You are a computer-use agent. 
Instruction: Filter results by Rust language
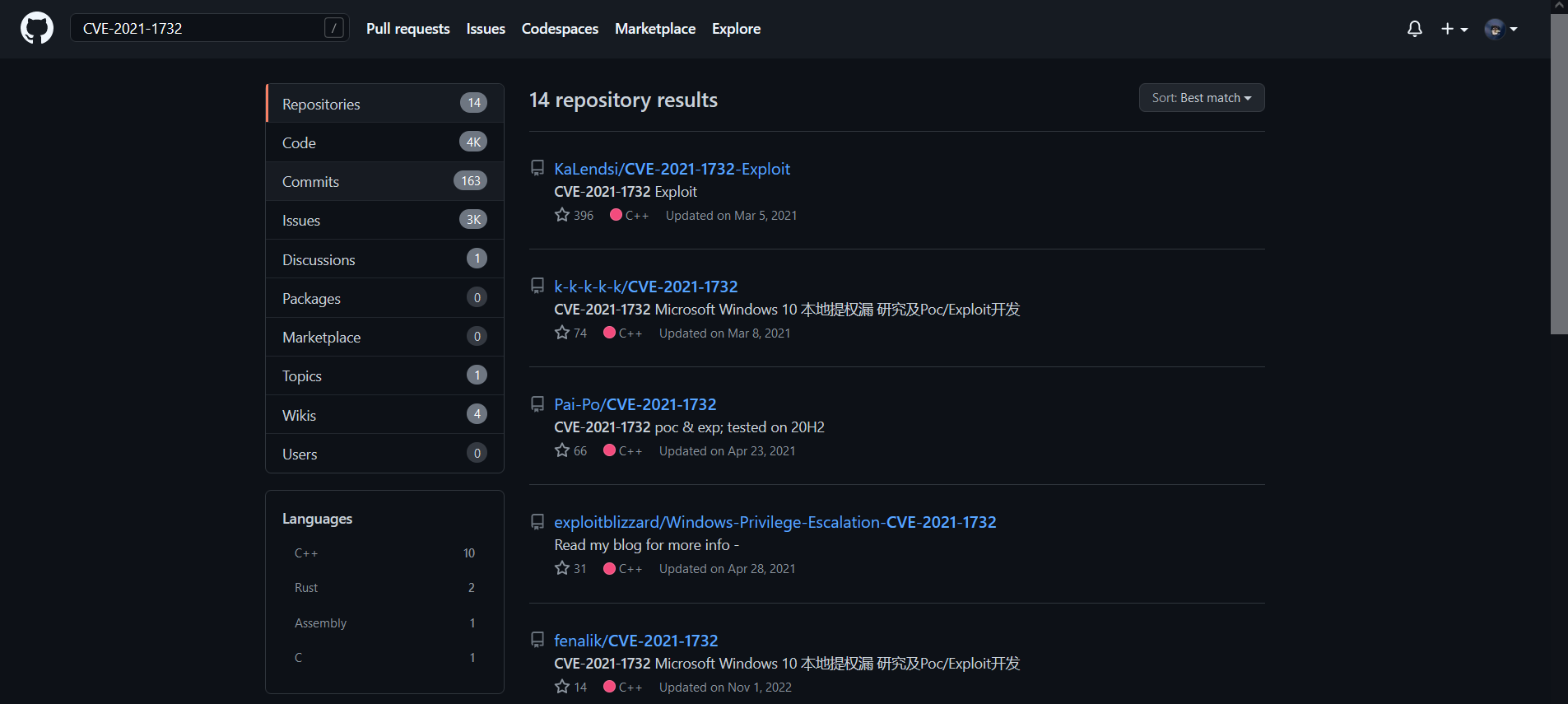click(x=384, y=588)
